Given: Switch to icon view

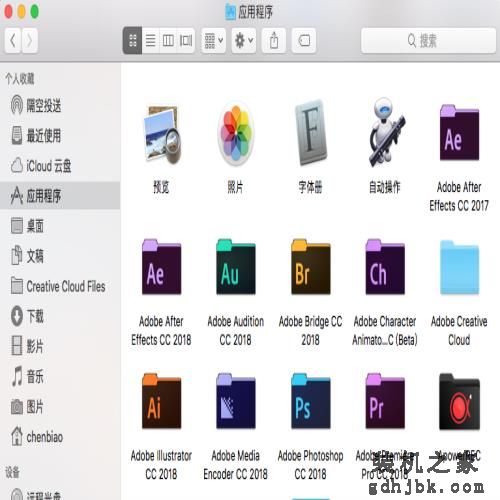Looking at the screenshot, I should [132, 41].
